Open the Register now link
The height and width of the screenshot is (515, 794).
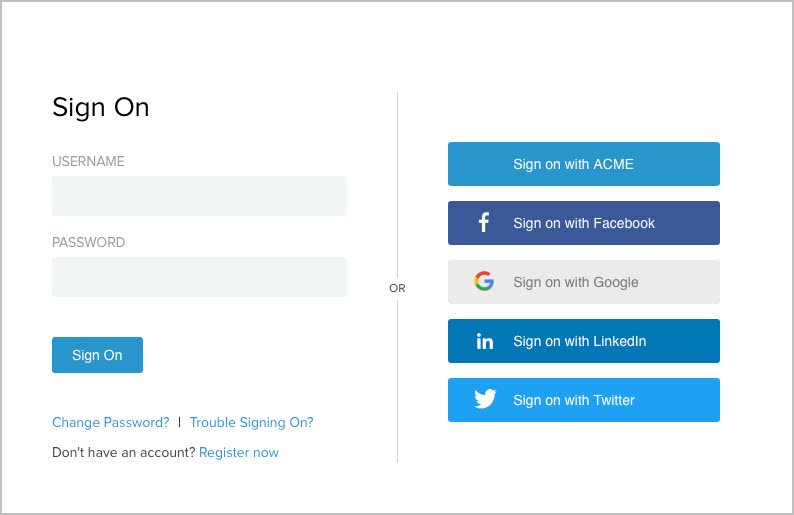click(239, 453)
